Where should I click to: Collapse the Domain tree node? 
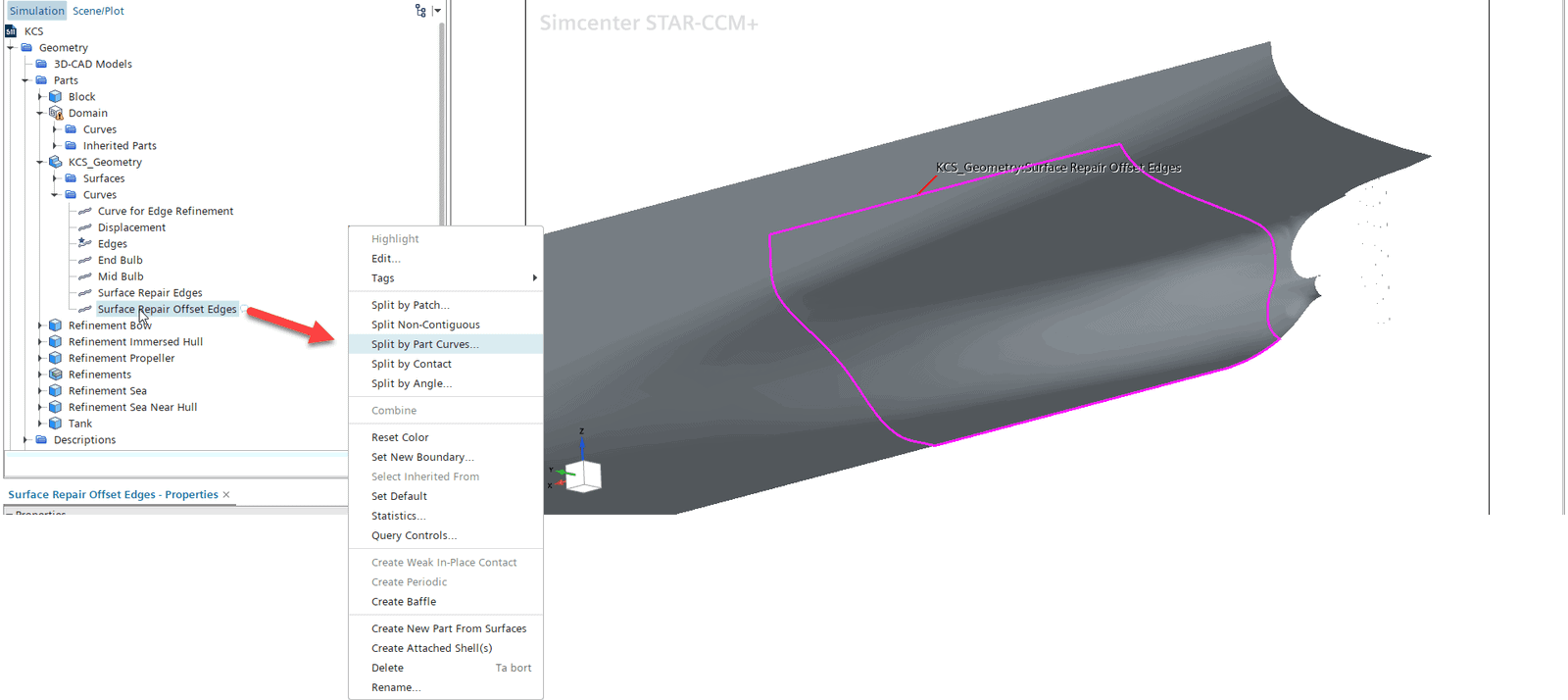click(x=40, y=113)
